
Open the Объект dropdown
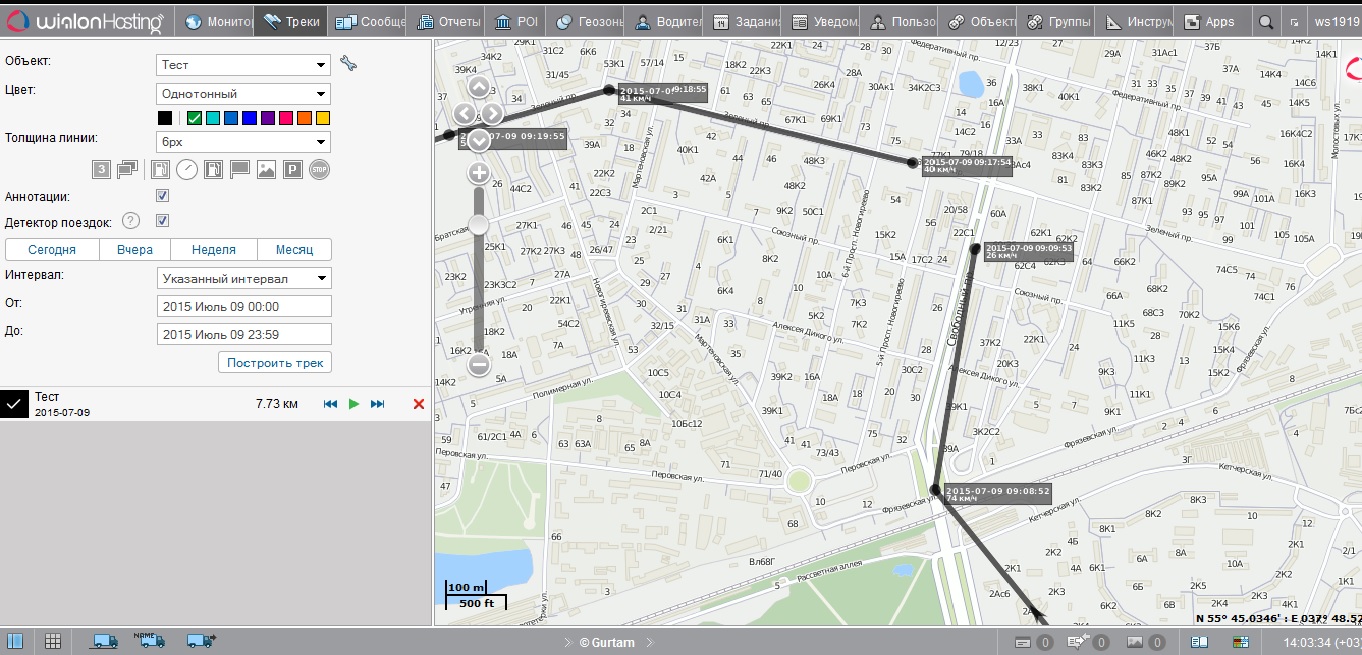pos(244,65)
